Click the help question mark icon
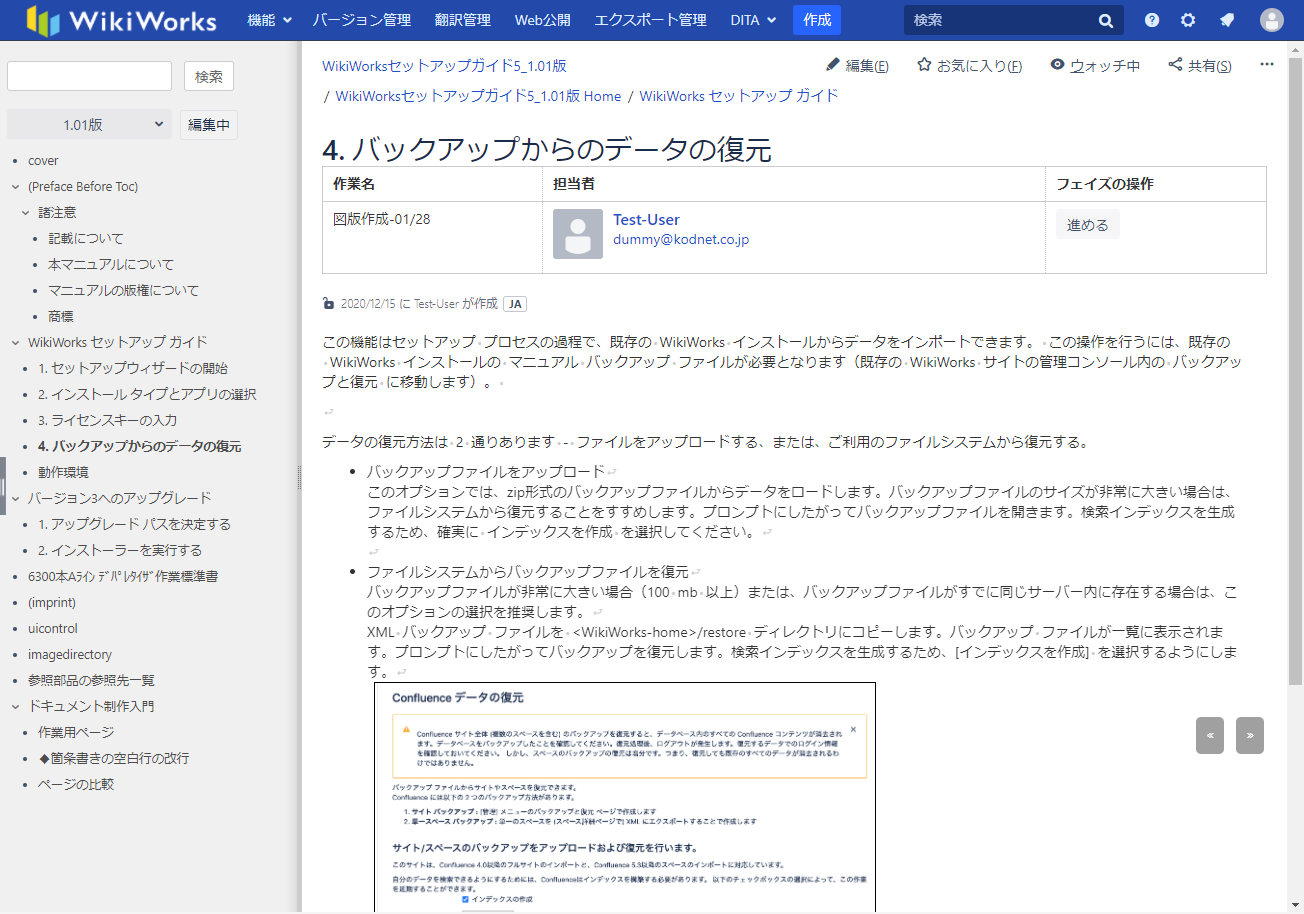 [1152, 20]
